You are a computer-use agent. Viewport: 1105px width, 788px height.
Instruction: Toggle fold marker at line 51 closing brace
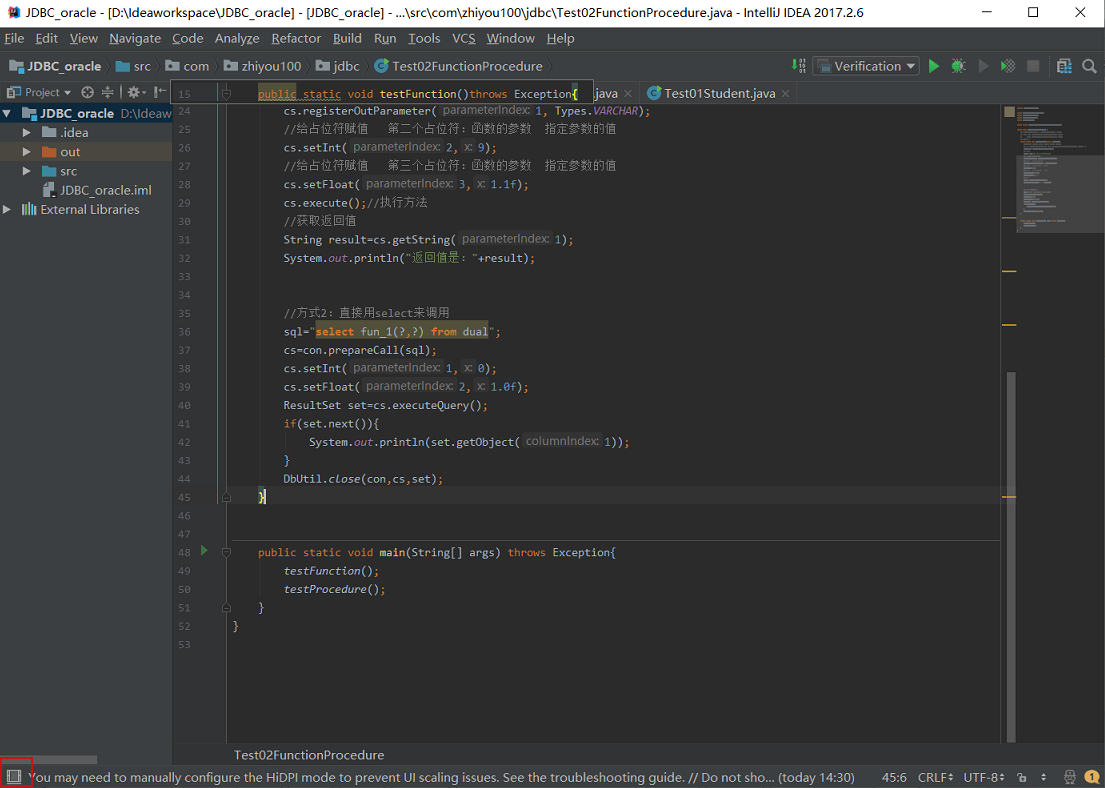(226, 607)
